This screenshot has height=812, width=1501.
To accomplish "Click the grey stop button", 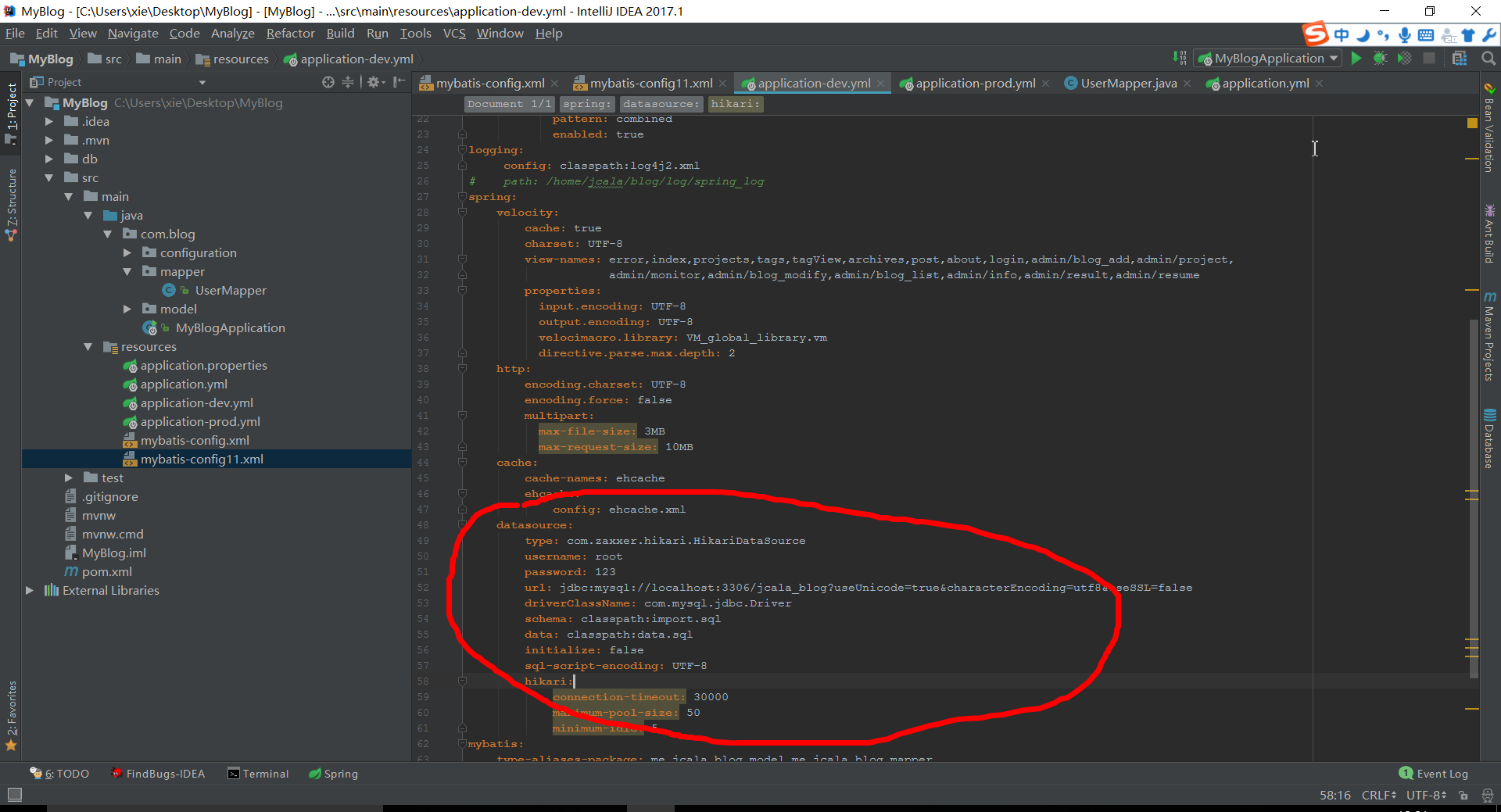I will pos(1429,59).
